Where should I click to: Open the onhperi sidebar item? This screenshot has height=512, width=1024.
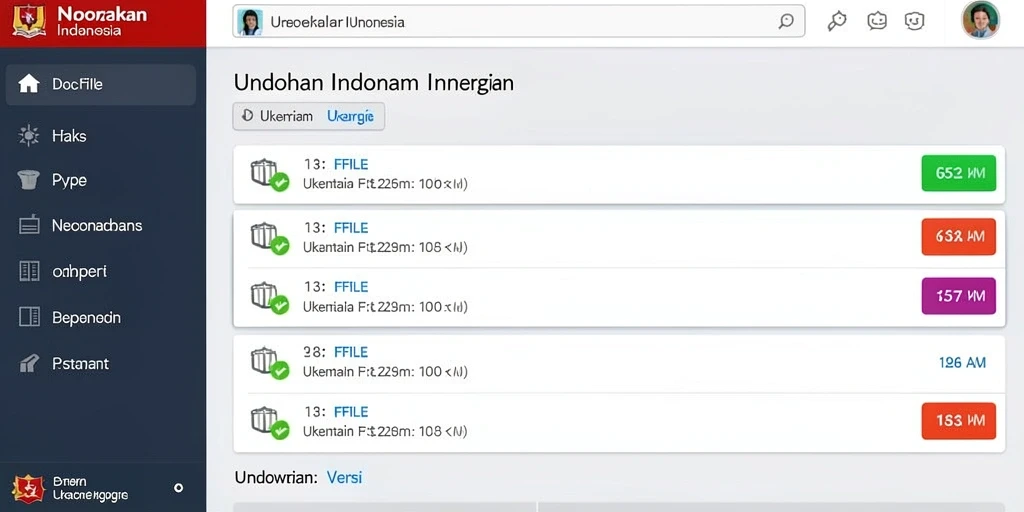79,272
